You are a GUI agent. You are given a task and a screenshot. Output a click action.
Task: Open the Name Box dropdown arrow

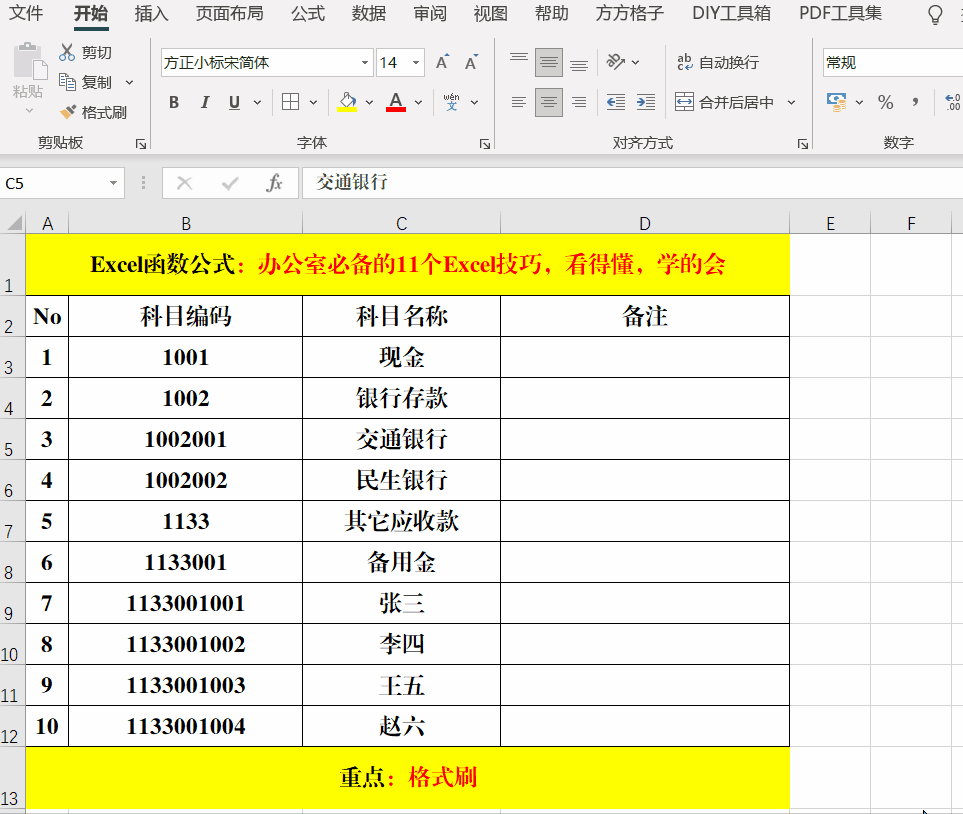[x=113, y=183]
